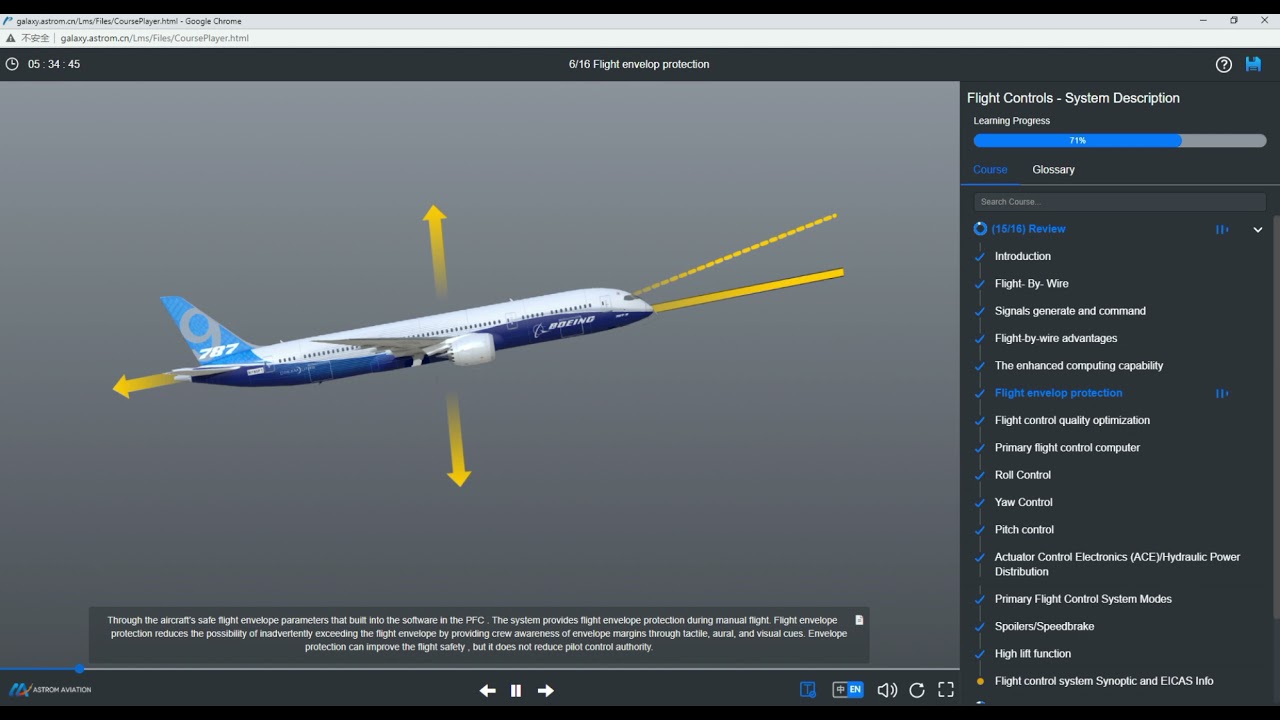Screen dimensions: 1280x720
Task: Focus the Search Course input field
Action: click(x=1119, y=201)
